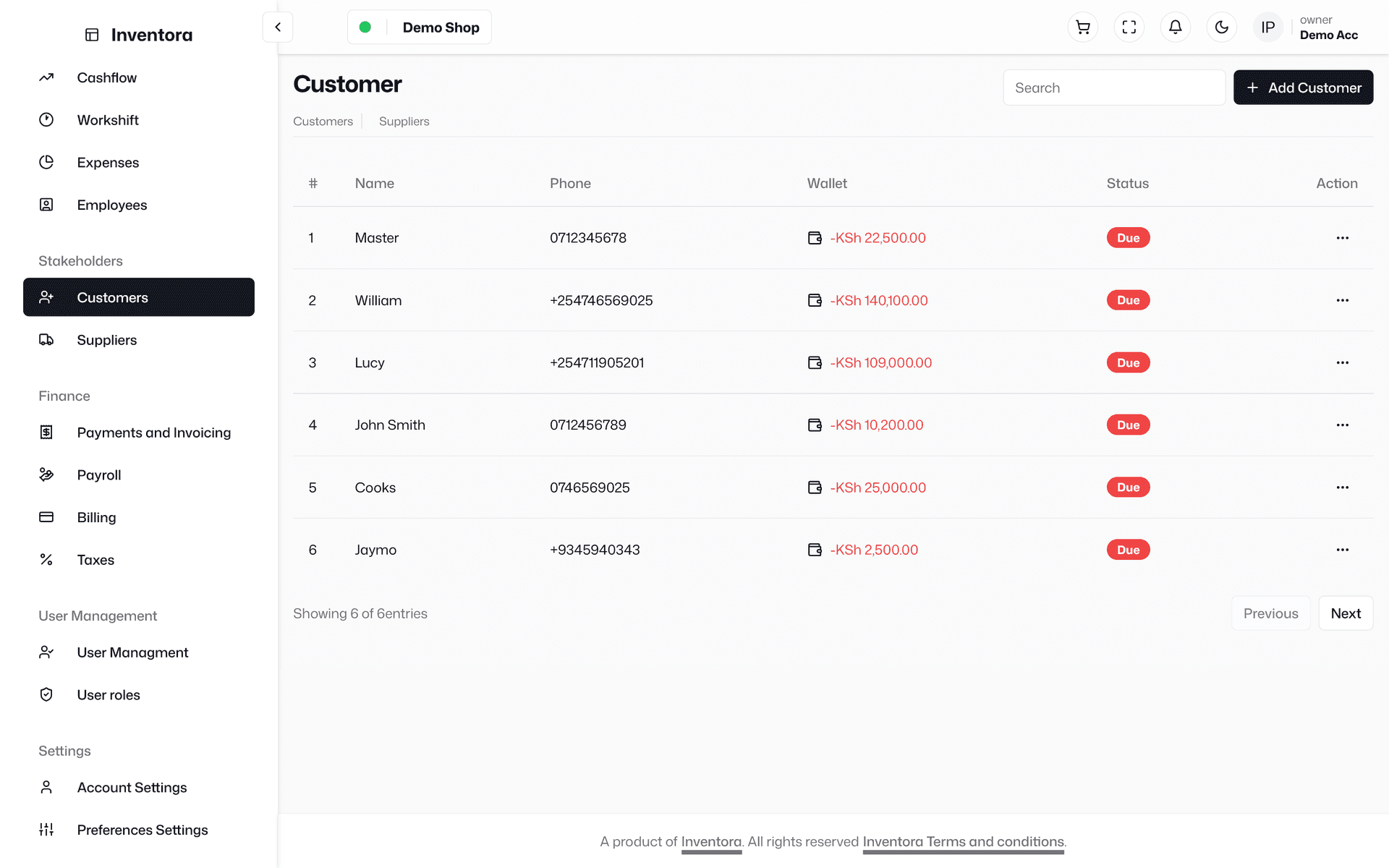This screenshot has width=1389, height=868.
Task: Click the Payments and Invoicing receipt icon
Action: (x=46, y=433)
